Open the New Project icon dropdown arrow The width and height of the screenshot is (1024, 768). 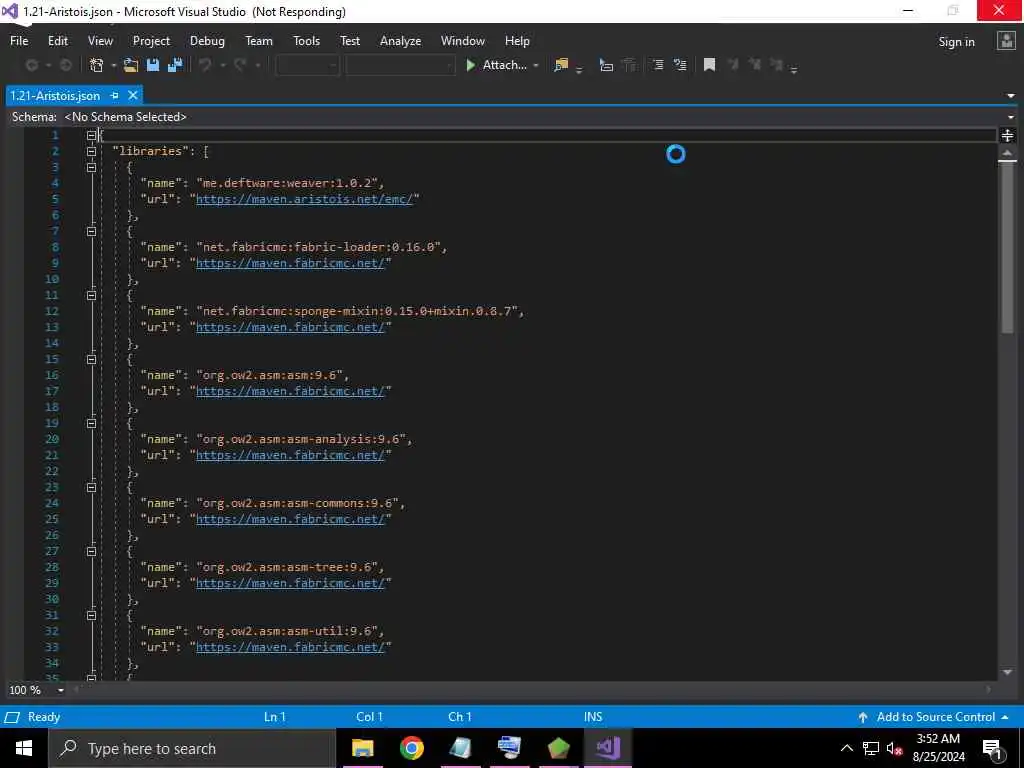pyautogui.click(x=113, y=65)
